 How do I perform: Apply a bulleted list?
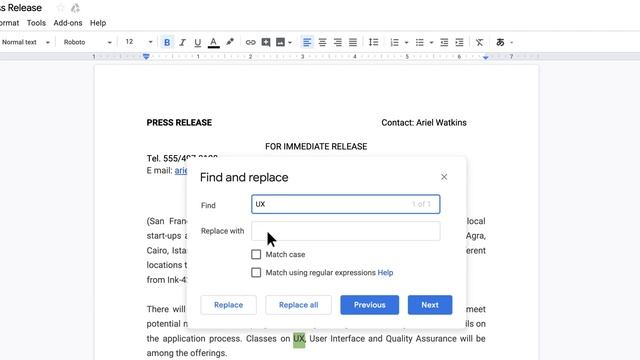click(x=420, y=42)
